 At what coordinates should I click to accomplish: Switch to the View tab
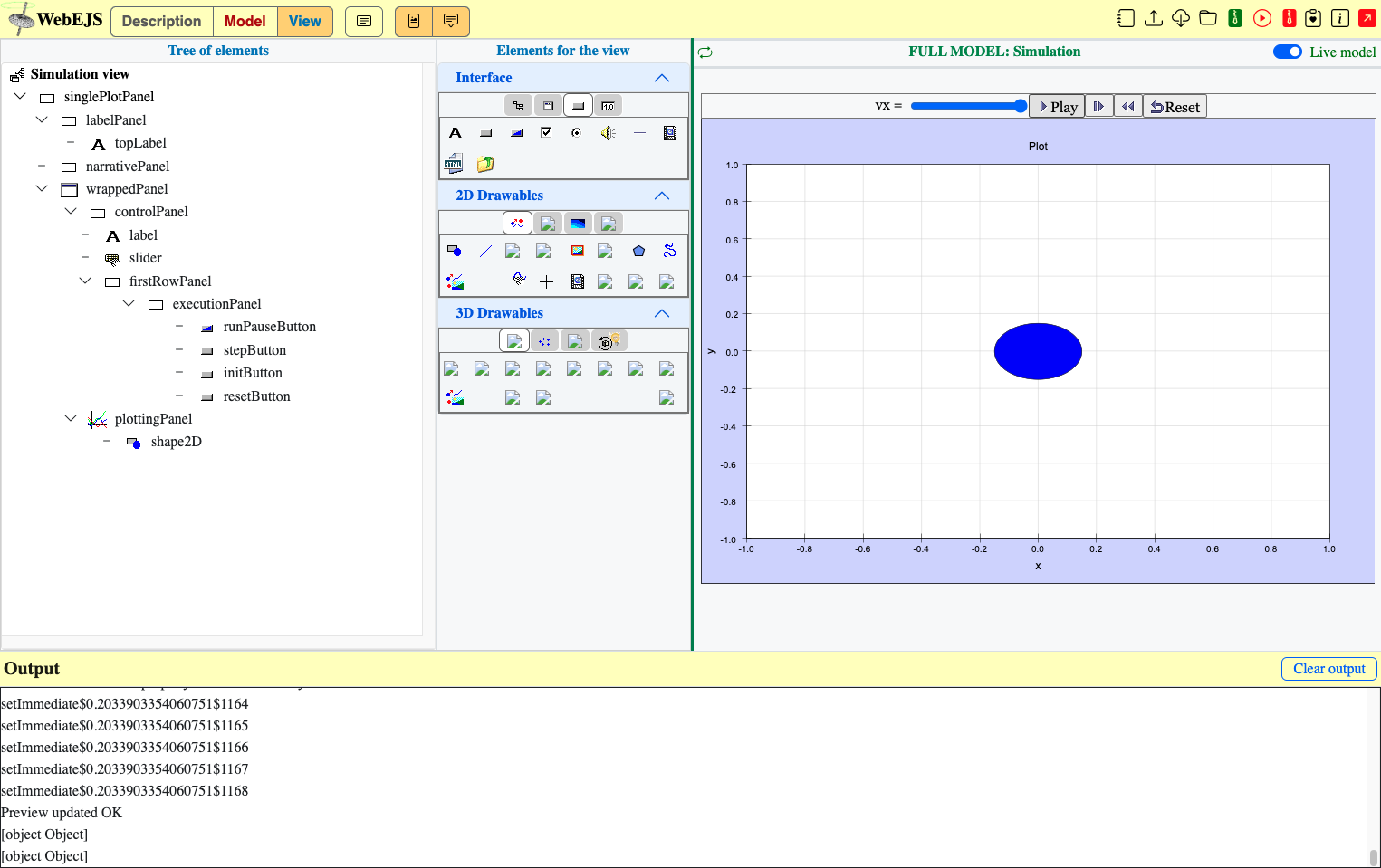304,21
